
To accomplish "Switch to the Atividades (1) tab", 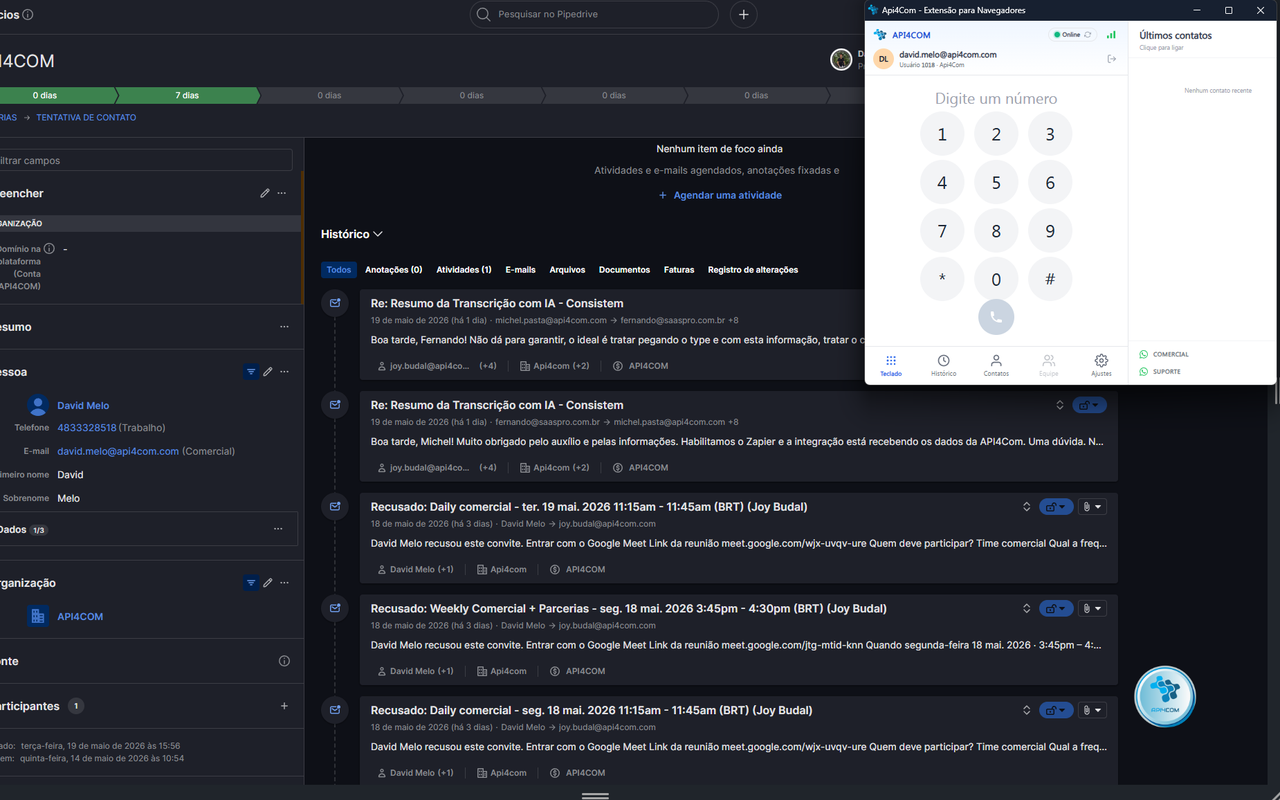I will pyautogui.click(x=464, y=270).
